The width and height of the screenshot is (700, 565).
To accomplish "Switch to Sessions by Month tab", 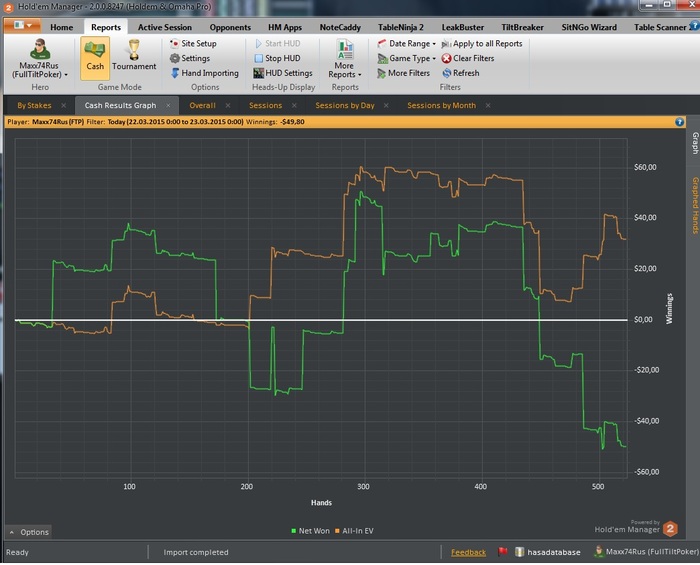I will coord(441,105).
